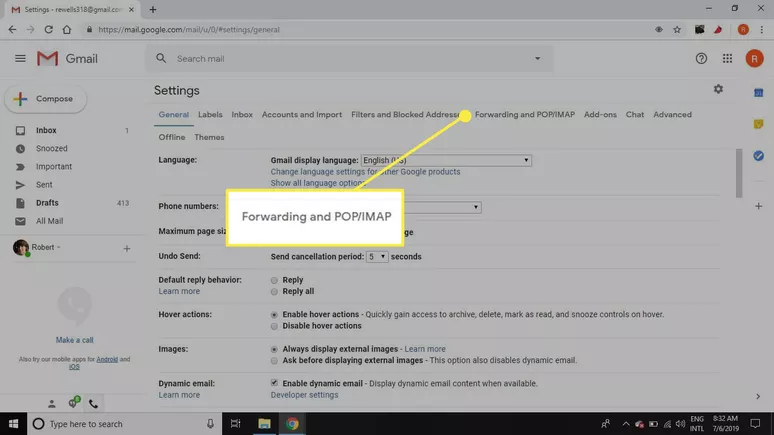Open the Google apps grid
The image size is (774, 435).
click(727, 59)
